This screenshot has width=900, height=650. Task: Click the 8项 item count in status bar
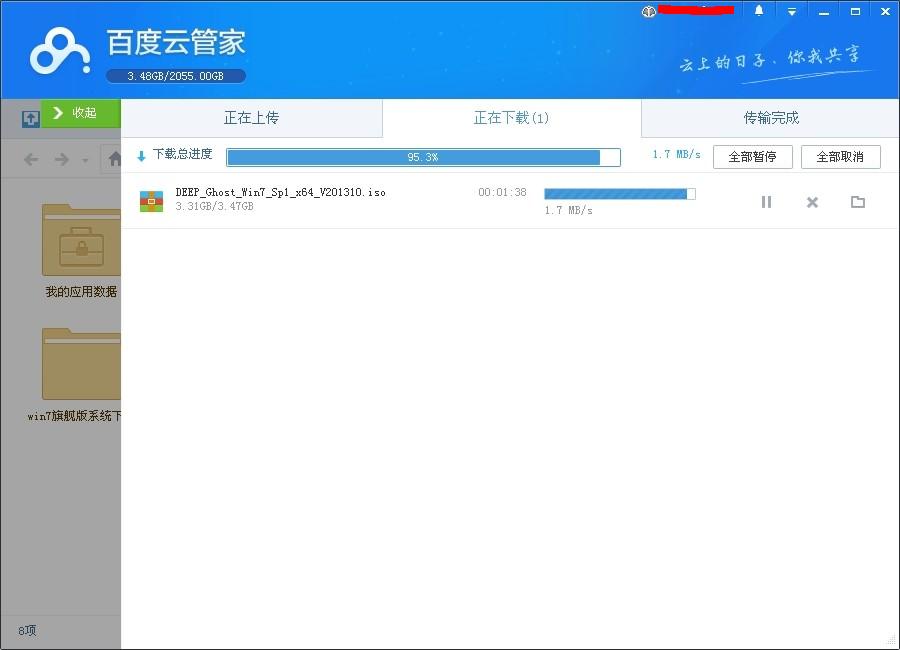click(27, 630)
